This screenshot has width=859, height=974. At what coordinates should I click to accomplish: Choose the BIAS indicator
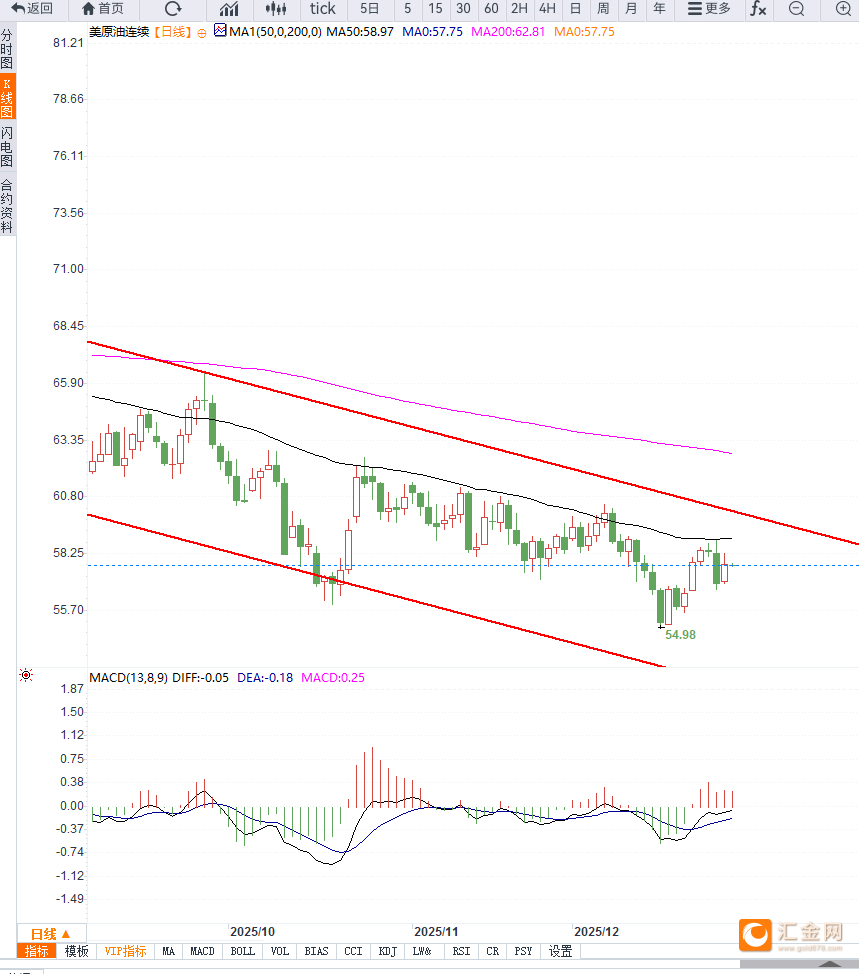click(x=316, y=951)
